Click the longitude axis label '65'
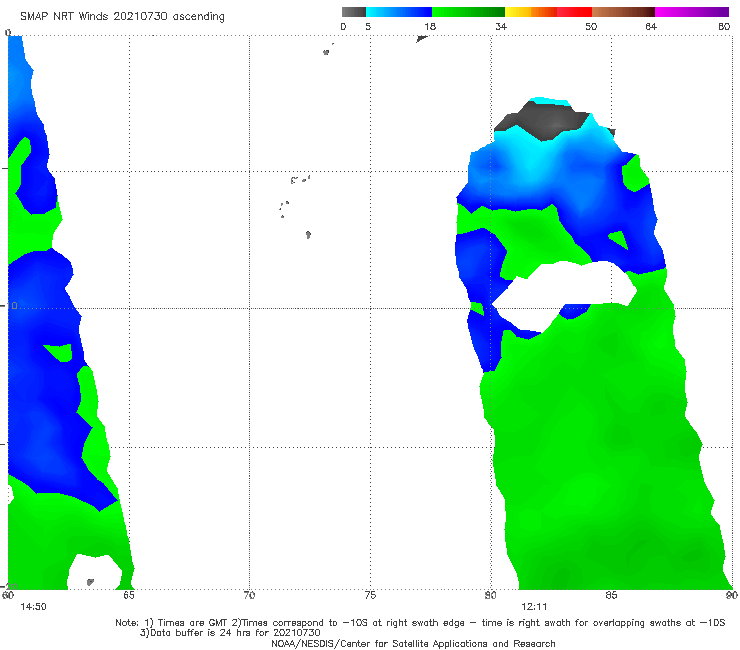The height and width of the screenshot is (650, 740). 129,595
